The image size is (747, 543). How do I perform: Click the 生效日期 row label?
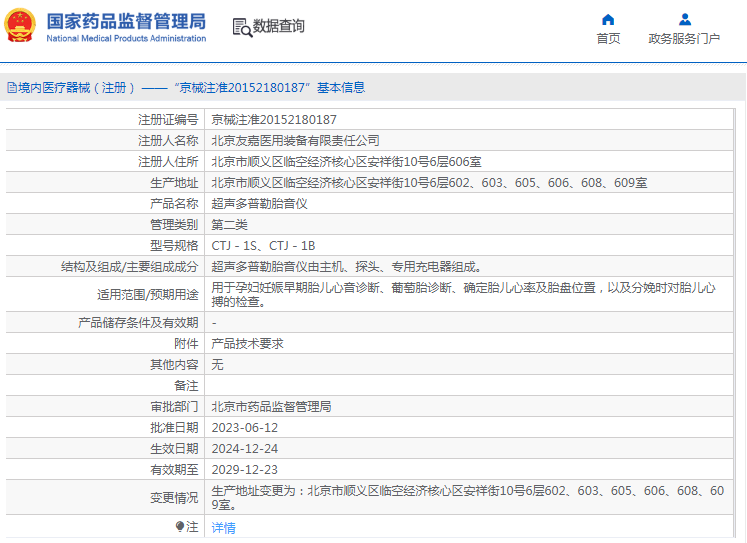coord(174,449)
